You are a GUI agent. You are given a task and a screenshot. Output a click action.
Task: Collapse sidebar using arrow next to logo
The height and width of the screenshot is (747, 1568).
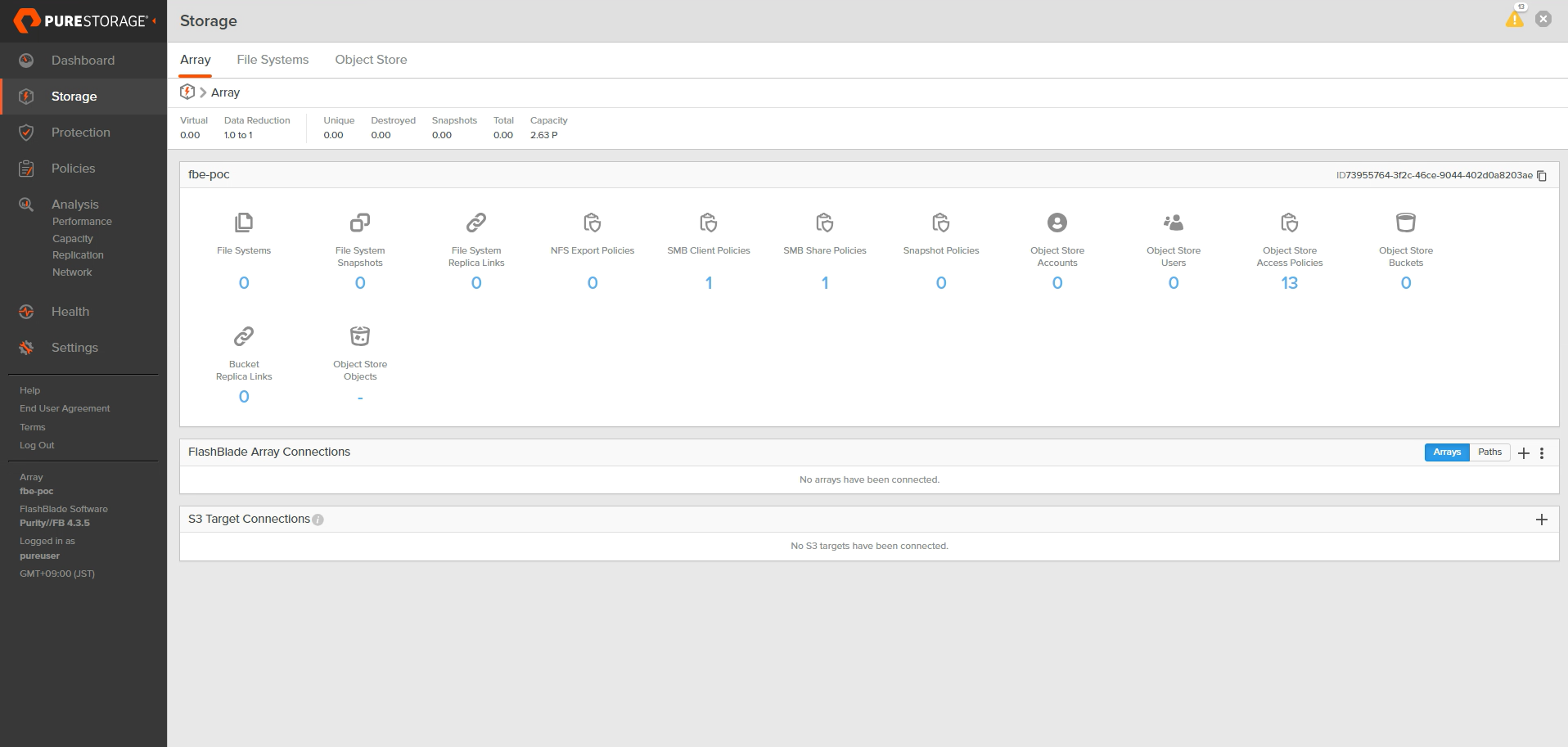[x=154, y=20]
